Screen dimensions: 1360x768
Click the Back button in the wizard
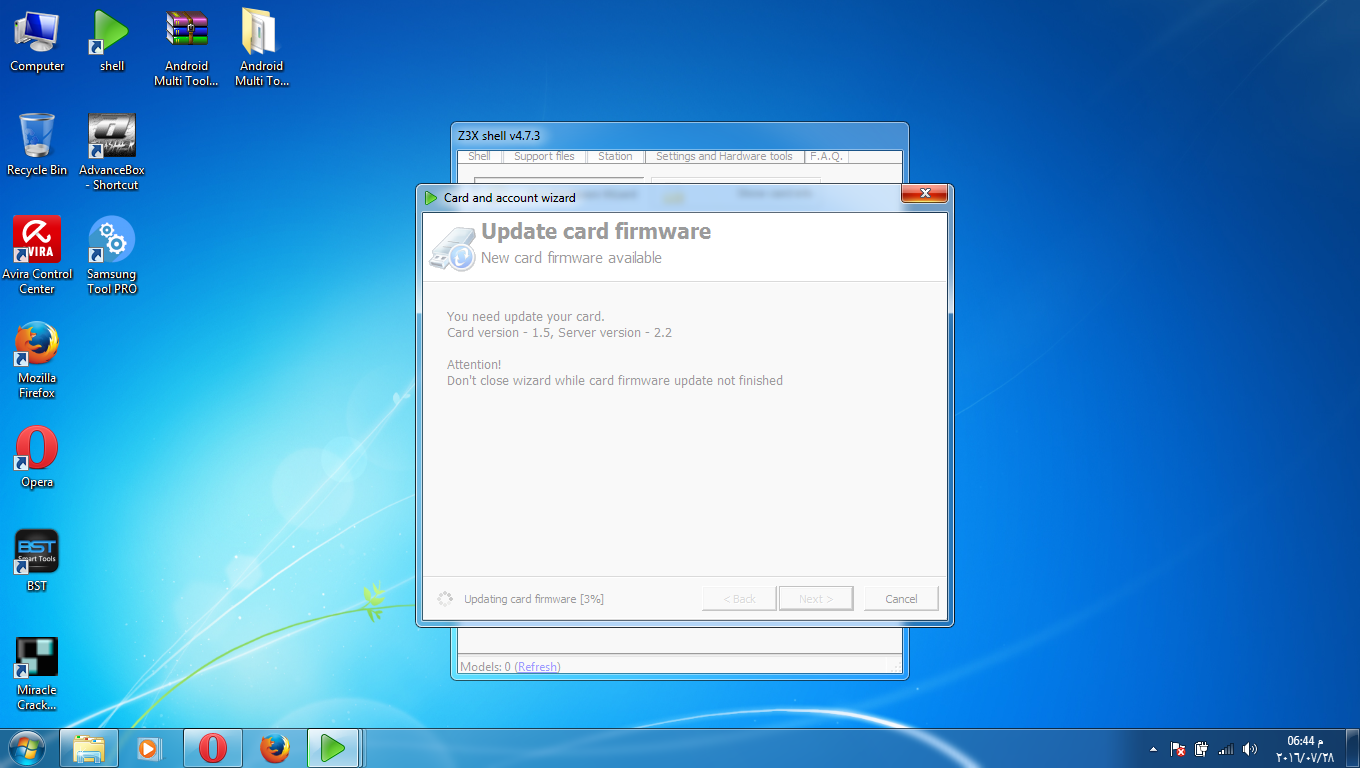coord(739,598)
